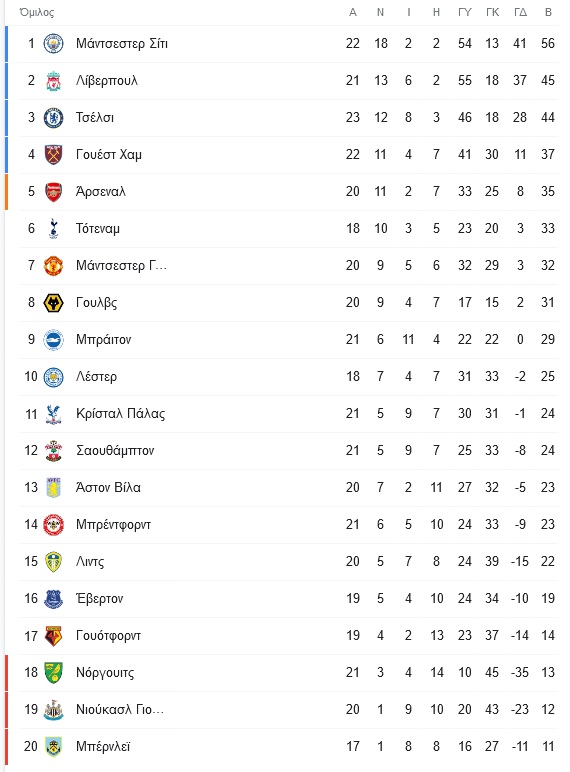Click the ΓΔ goal difference header

tap(520, 12)
